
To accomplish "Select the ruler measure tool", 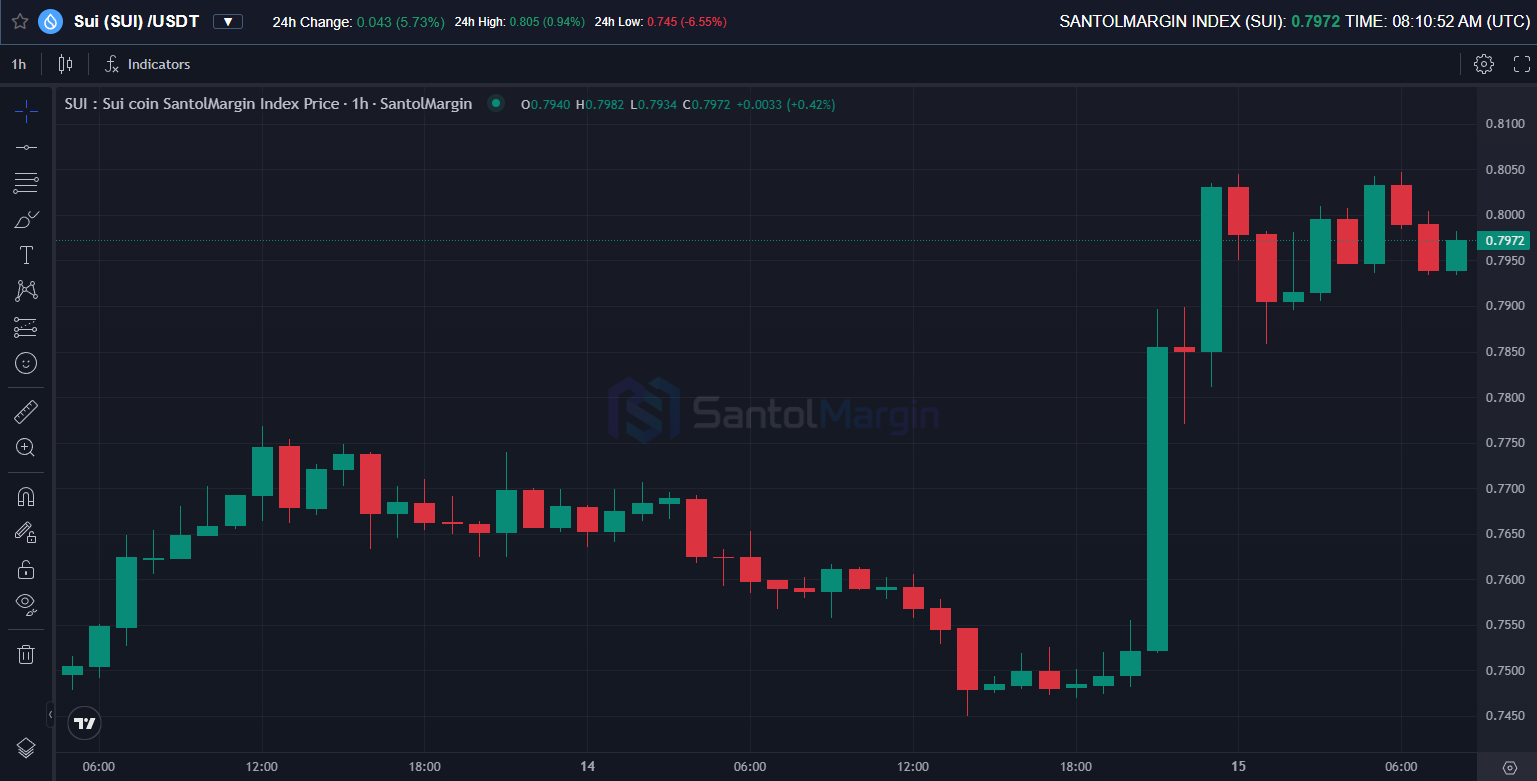I will tap(26, 411).
